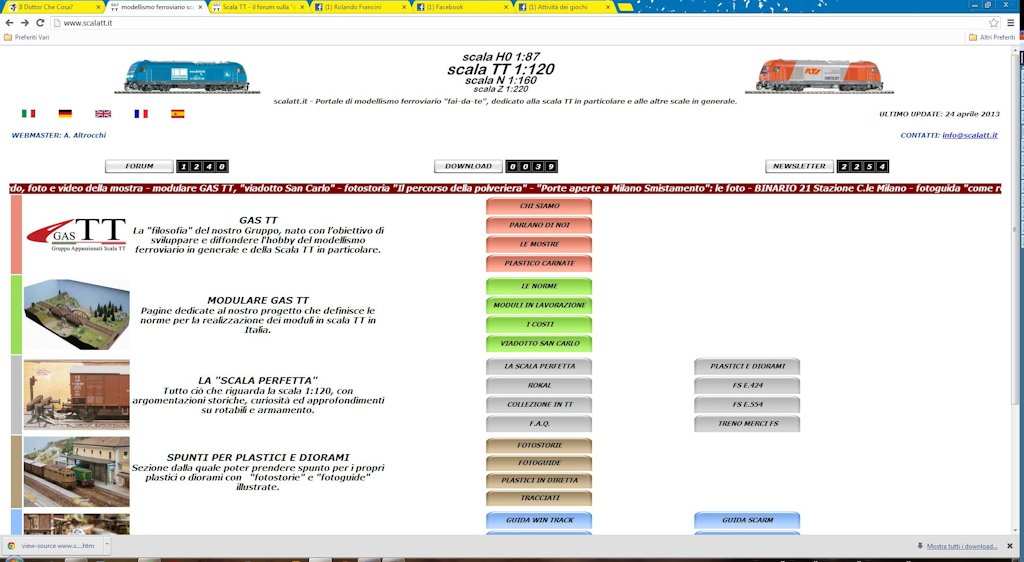The image size is (1024, 562).
Task: Open the FS E.424 button
Action: click(747, 386)
